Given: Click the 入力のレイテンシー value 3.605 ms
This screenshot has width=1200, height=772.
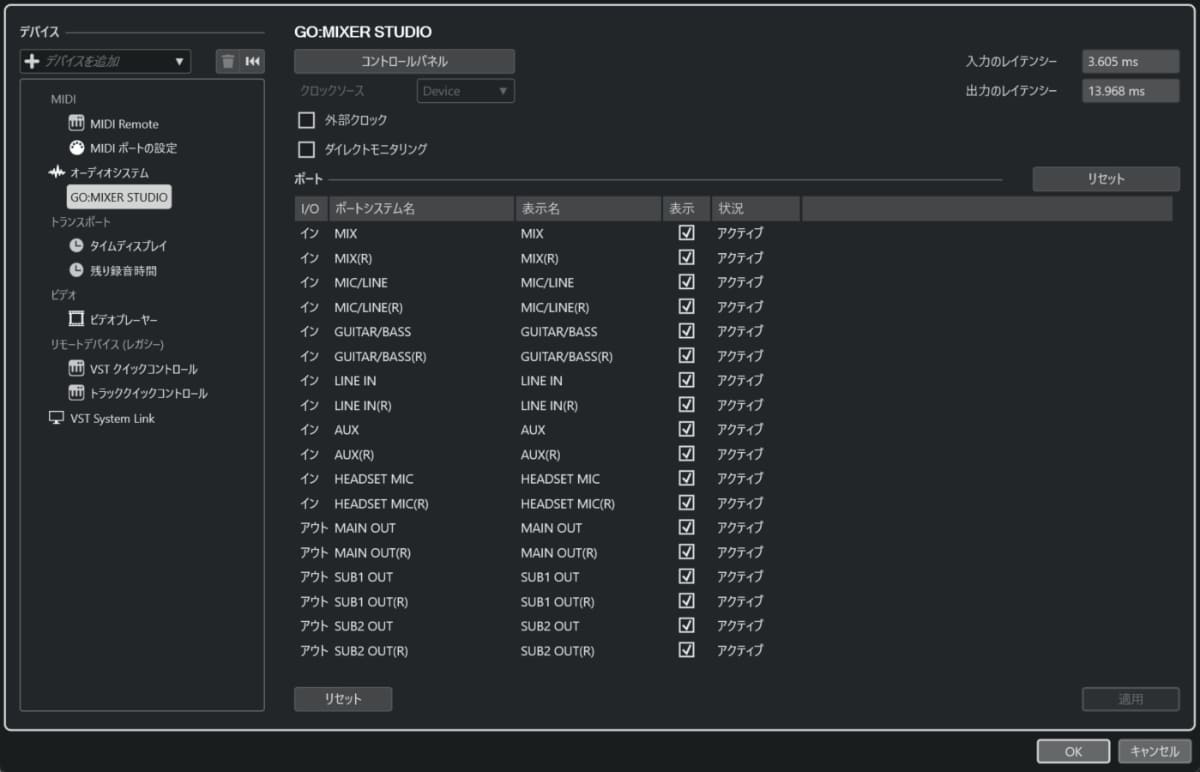Looking at the screenshot, I should coord(1131,61).
